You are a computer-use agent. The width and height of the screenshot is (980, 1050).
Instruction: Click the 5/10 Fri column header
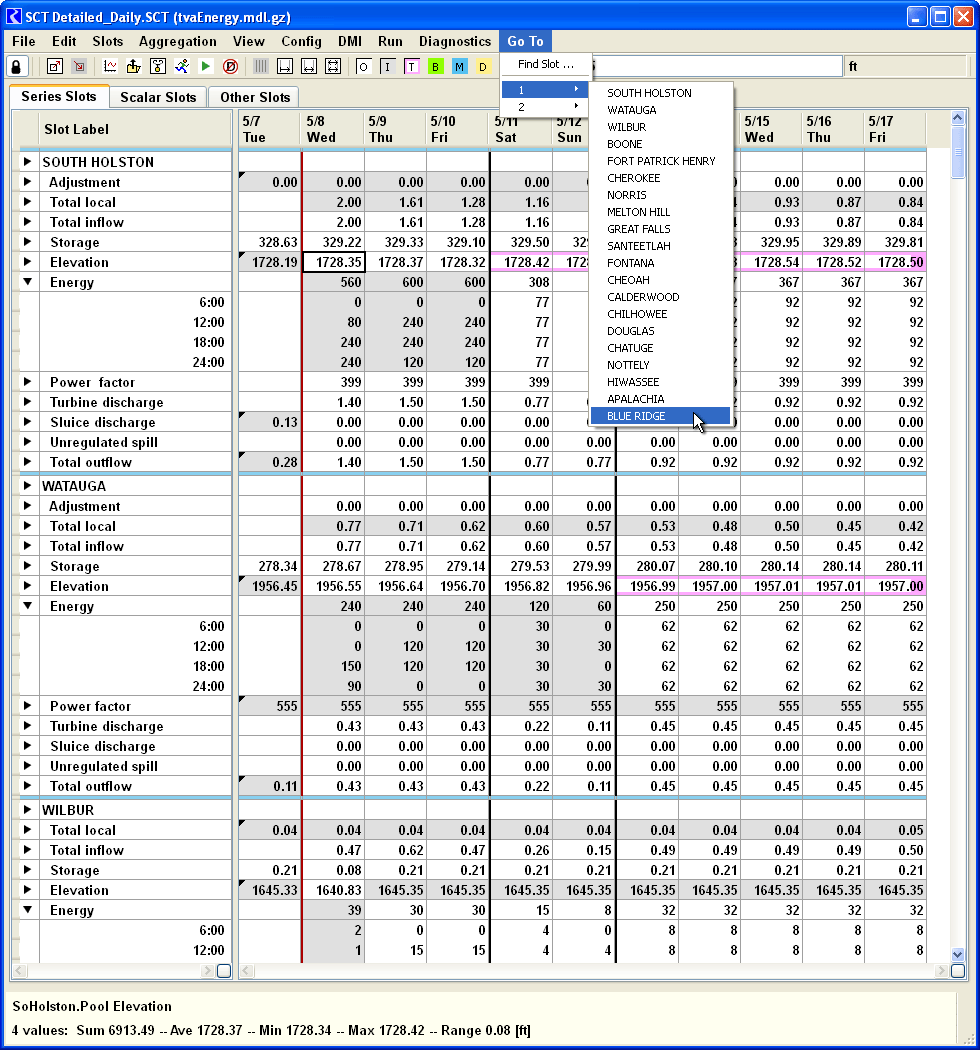[457, 129]
